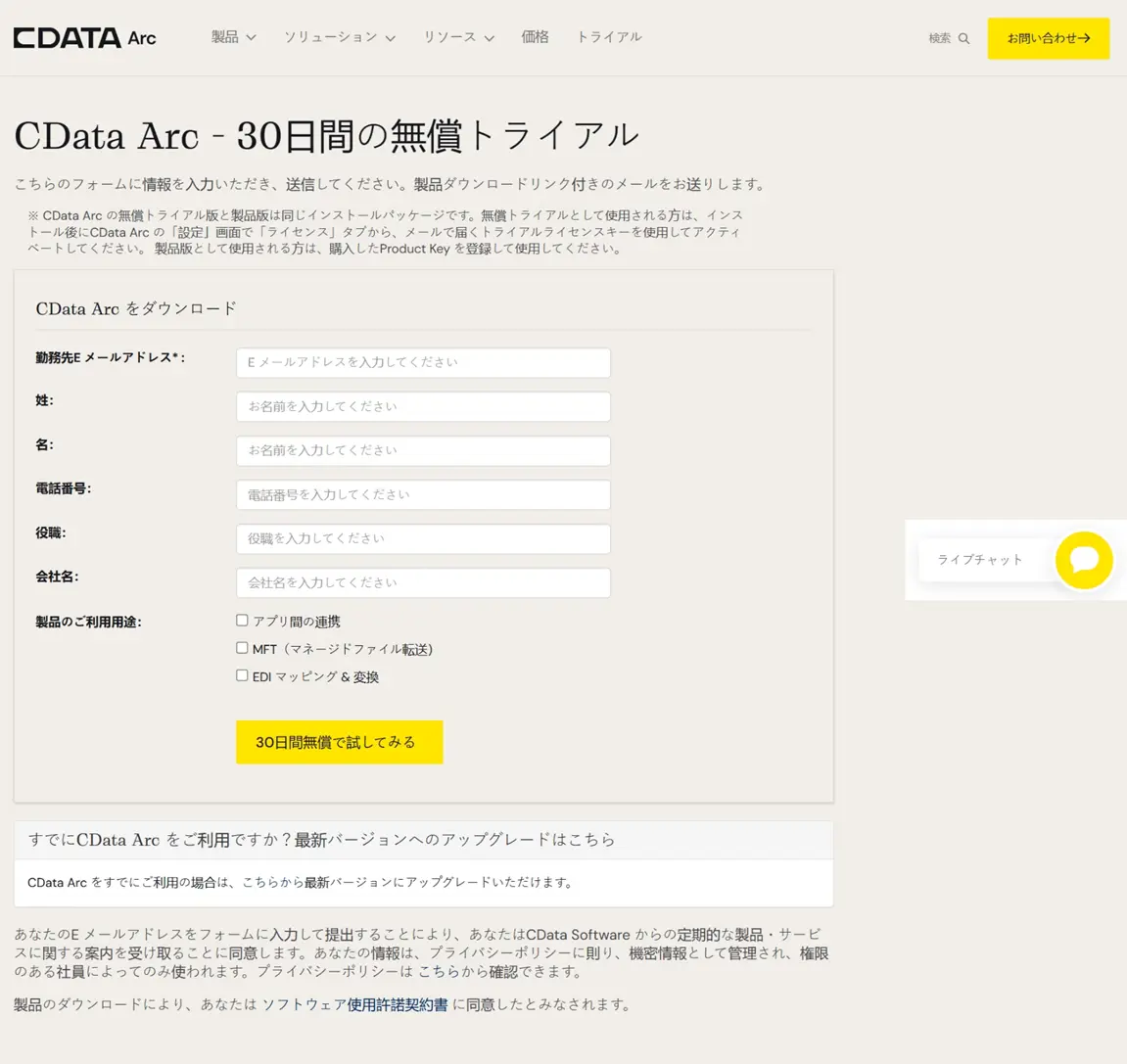The width and height of the screenshot is (1127, 1064).
Task: Focus the 名 input field
Action: (x=423, y=451)
